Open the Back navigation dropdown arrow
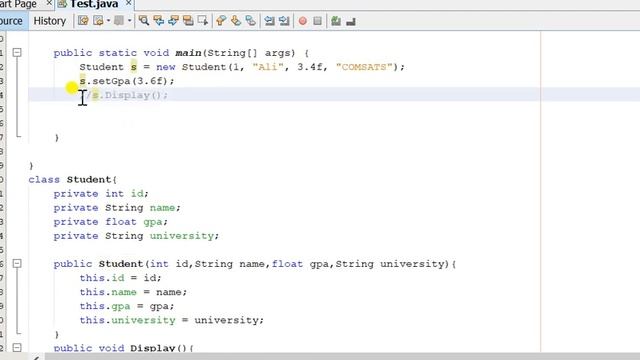Screen dimensions: 640x360 108,21
